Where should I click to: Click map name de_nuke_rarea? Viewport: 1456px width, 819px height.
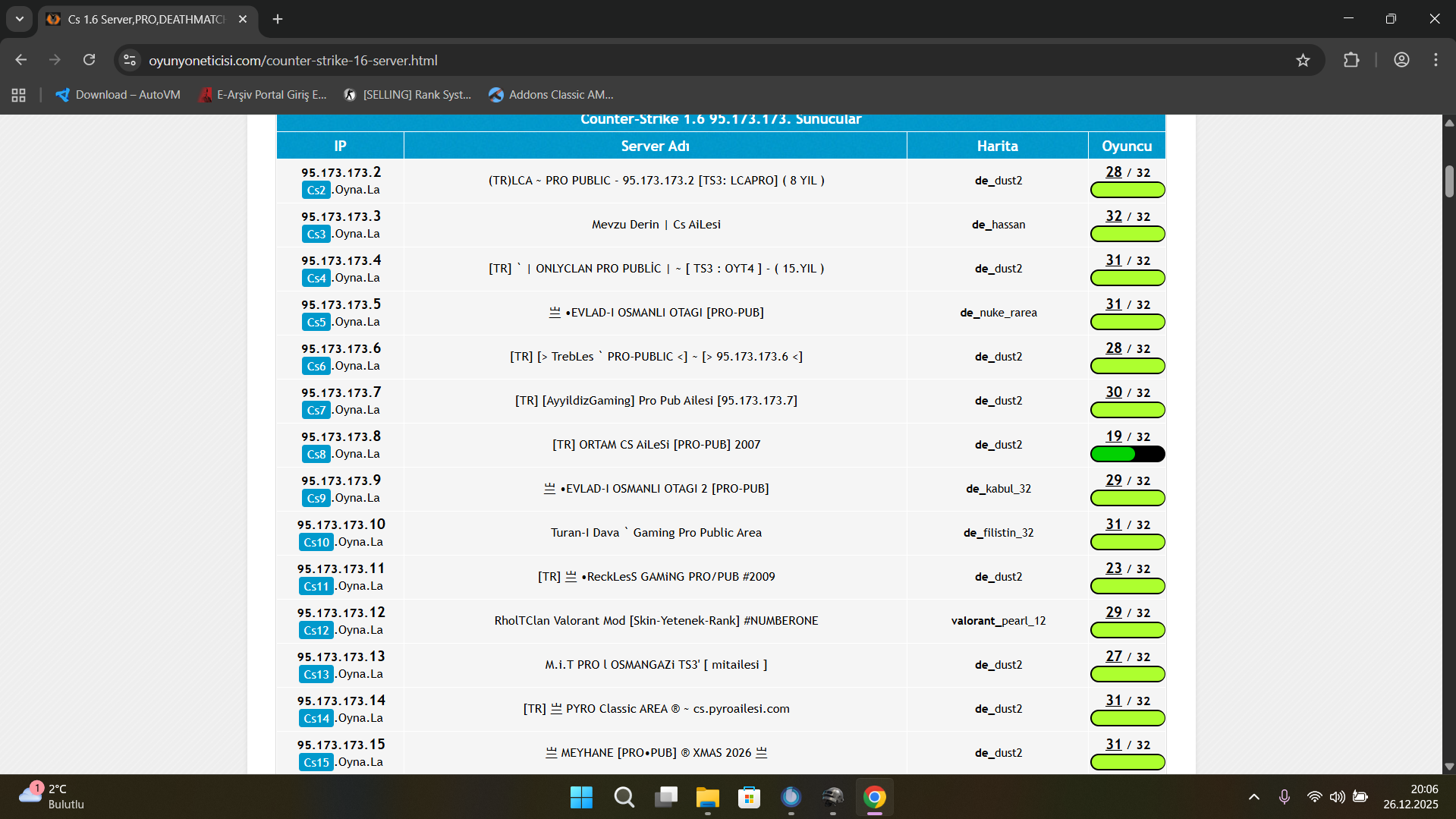pyautogui.click(x=998, y=313)
